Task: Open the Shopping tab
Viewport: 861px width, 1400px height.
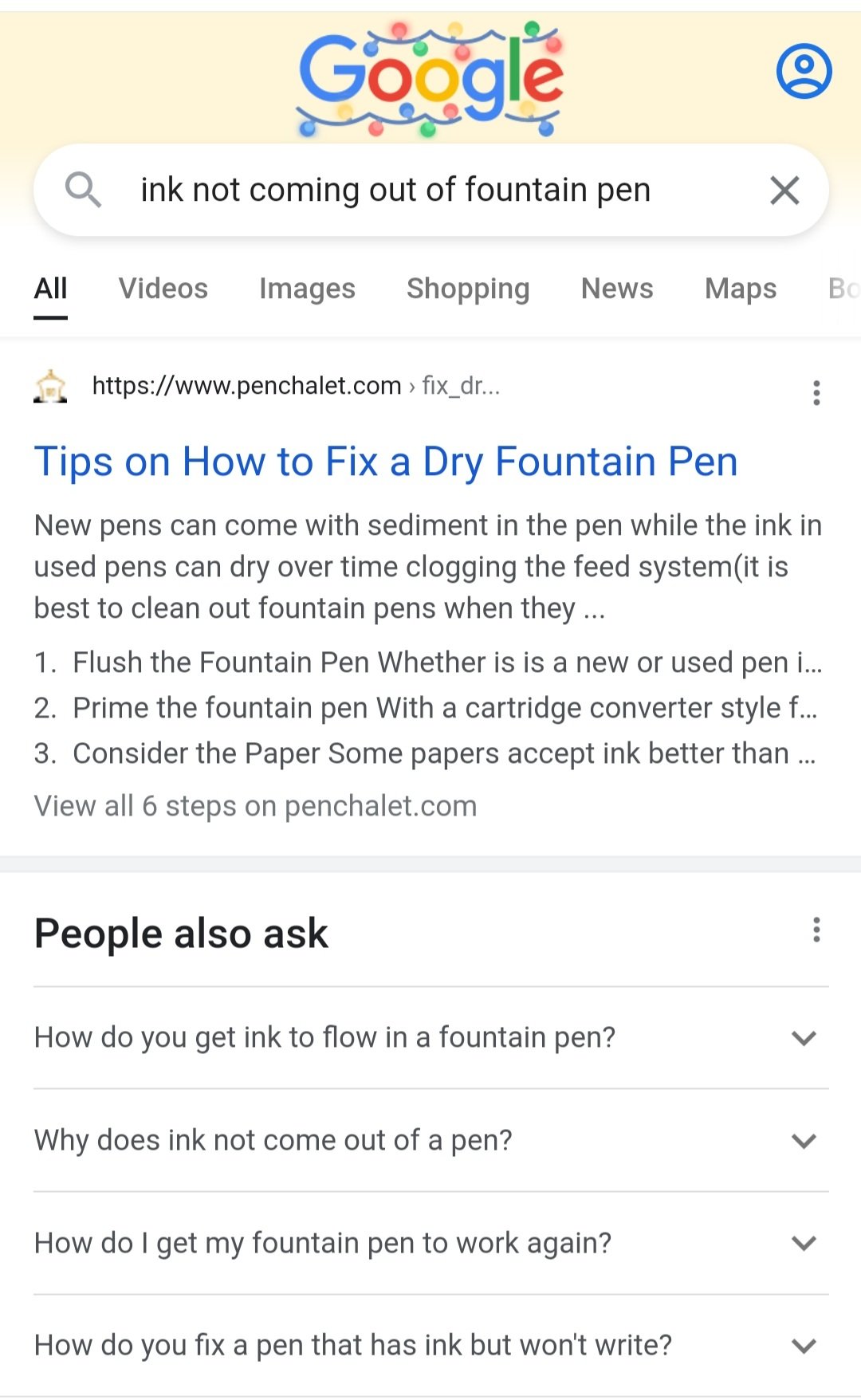Action: pyautogui.click(x=468, y=289)
